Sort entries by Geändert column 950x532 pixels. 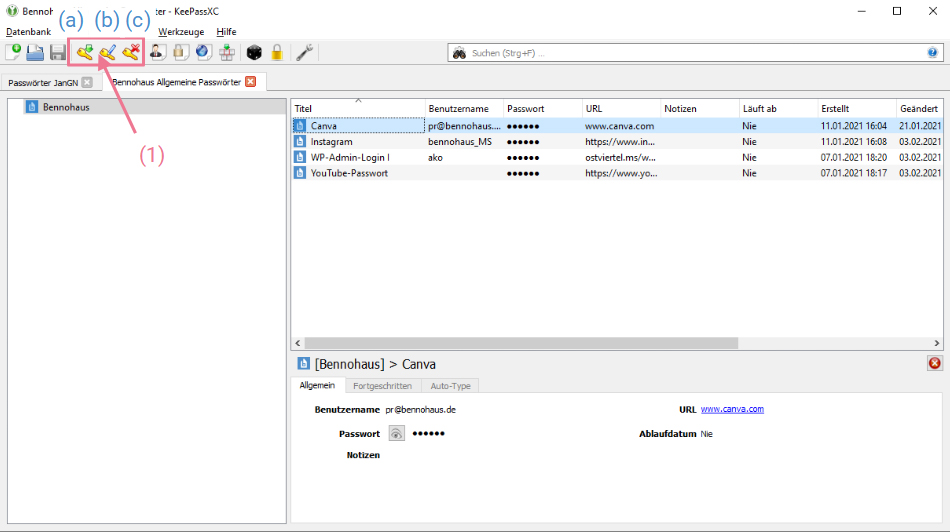(919, 108)
